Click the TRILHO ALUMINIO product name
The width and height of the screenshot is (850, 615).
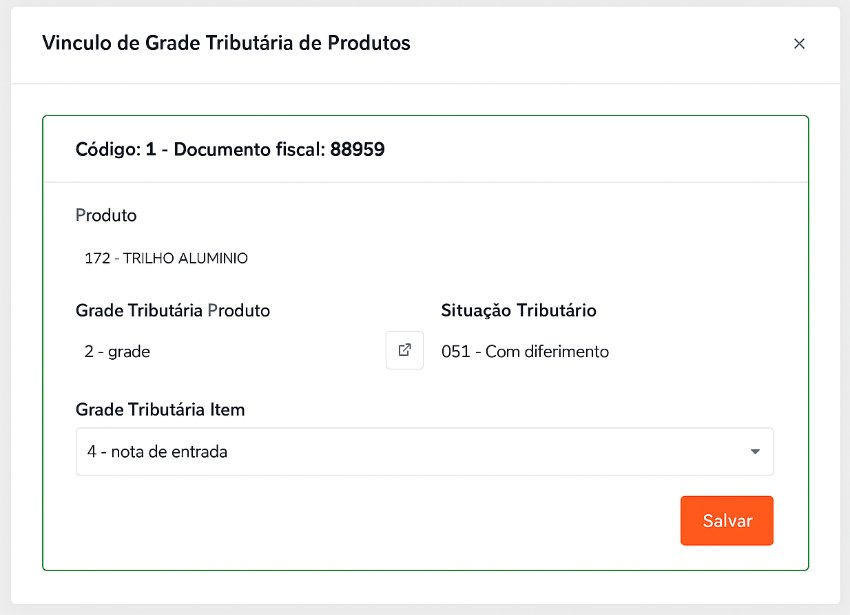pyautogui.click(x=185, y=258)
